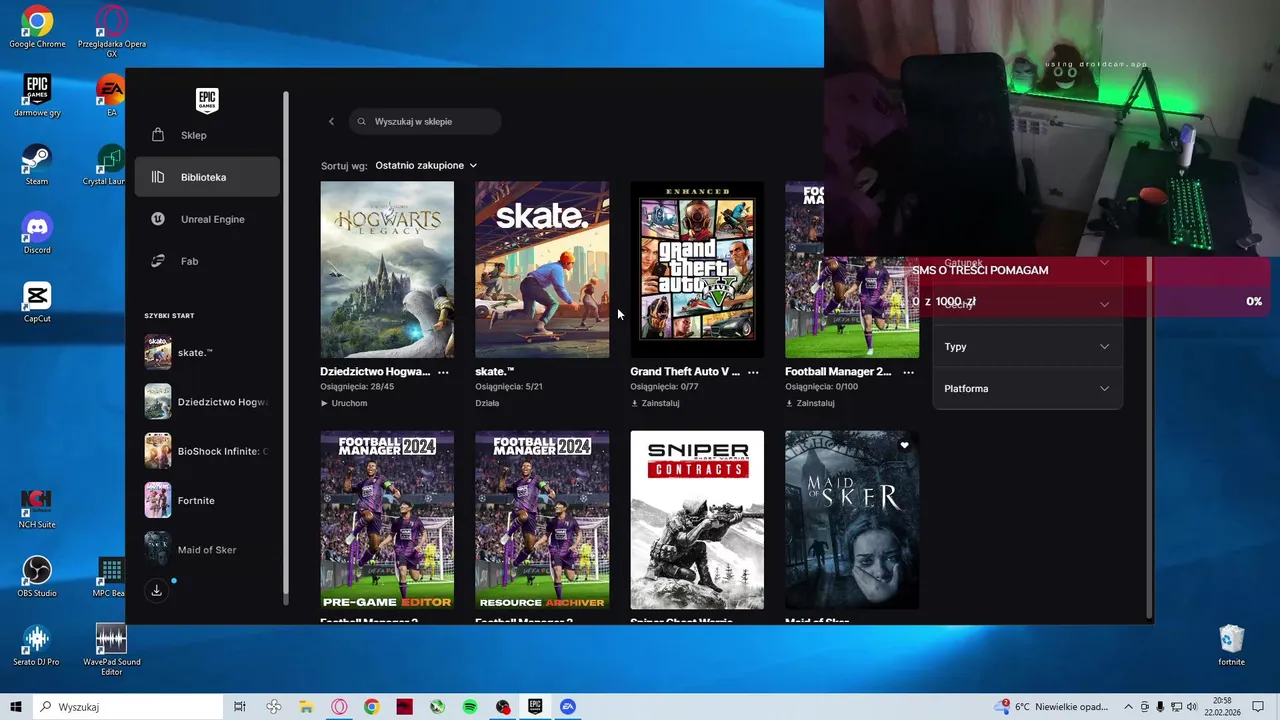The height and width of the screenshot is (720, 1280).
Task: Quick launch Dziedzictwo Hogwartu from sidebar
Action: (207, 401)
